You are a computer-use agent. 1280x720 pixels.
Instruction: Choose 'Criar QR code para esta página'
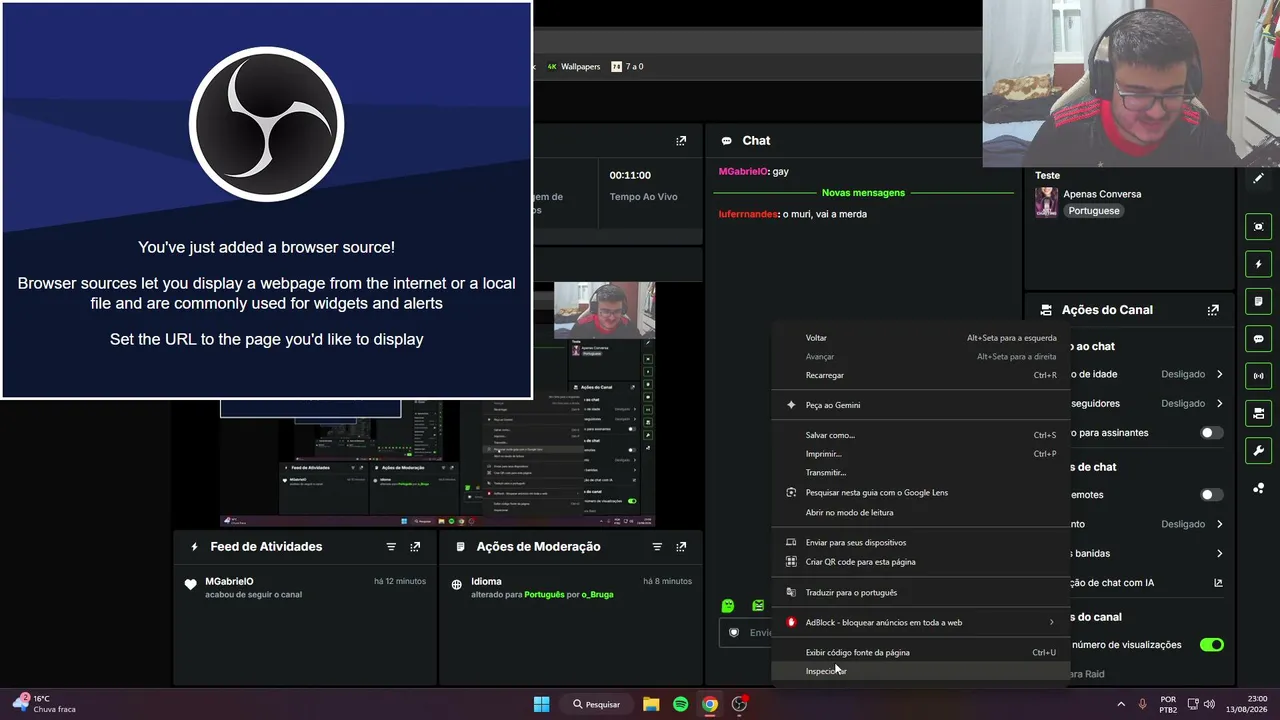920,562
